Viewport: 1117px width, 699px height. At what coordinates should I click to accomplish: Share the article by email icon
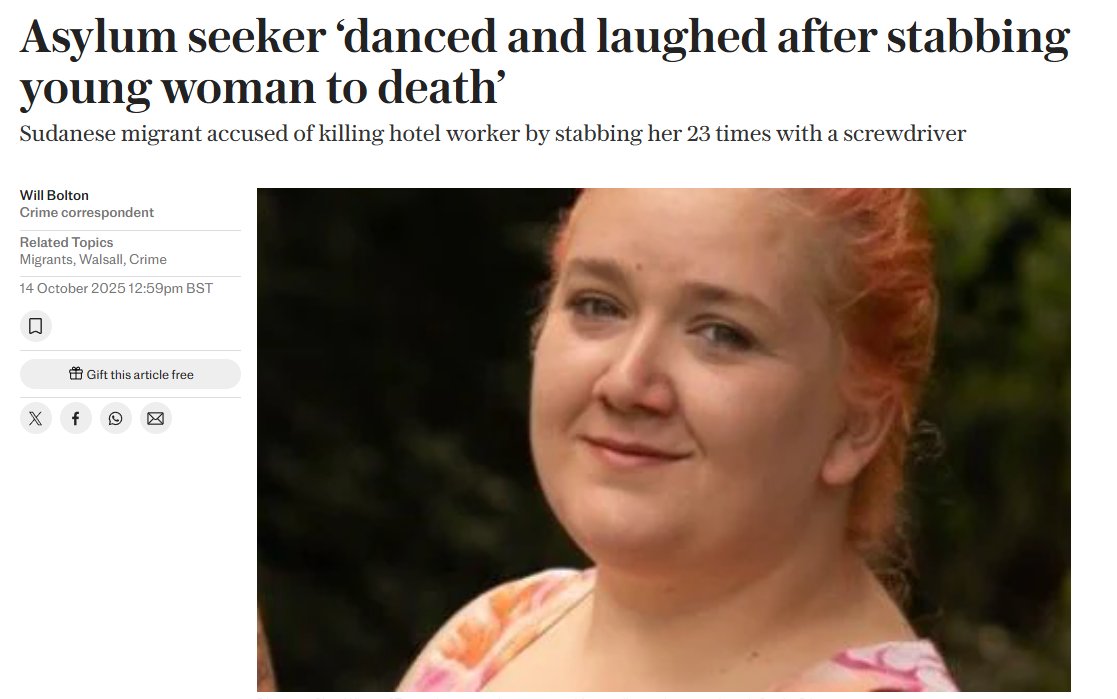(155, 418)
